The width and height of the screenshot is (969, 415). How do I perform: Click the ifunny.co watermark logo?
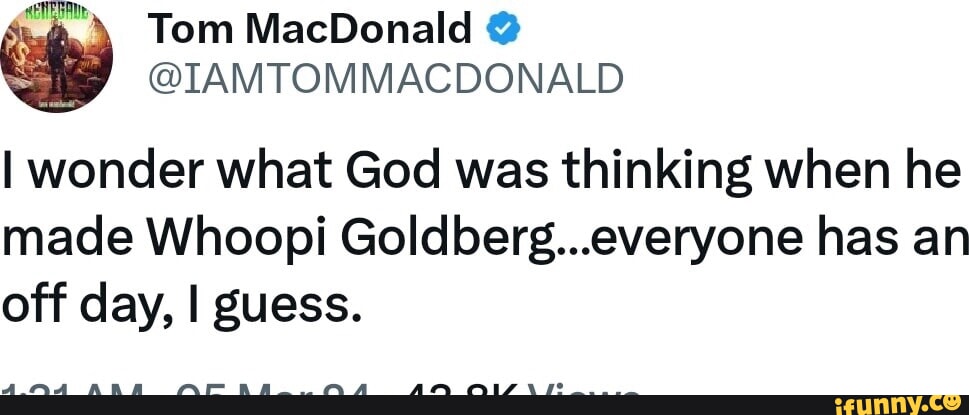click(888, 402)
